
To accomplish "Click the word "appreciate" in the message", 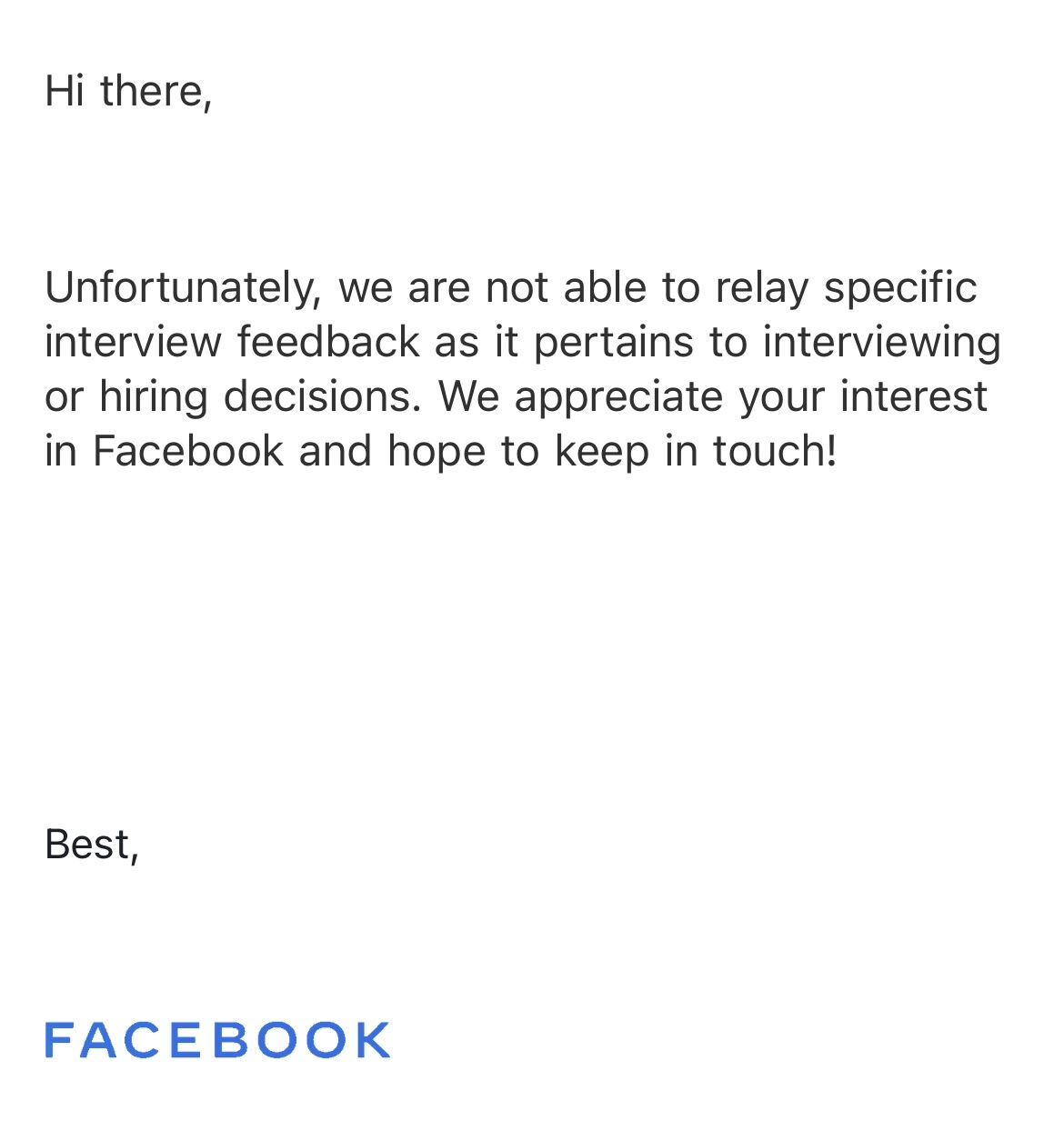I will [618, 398].
